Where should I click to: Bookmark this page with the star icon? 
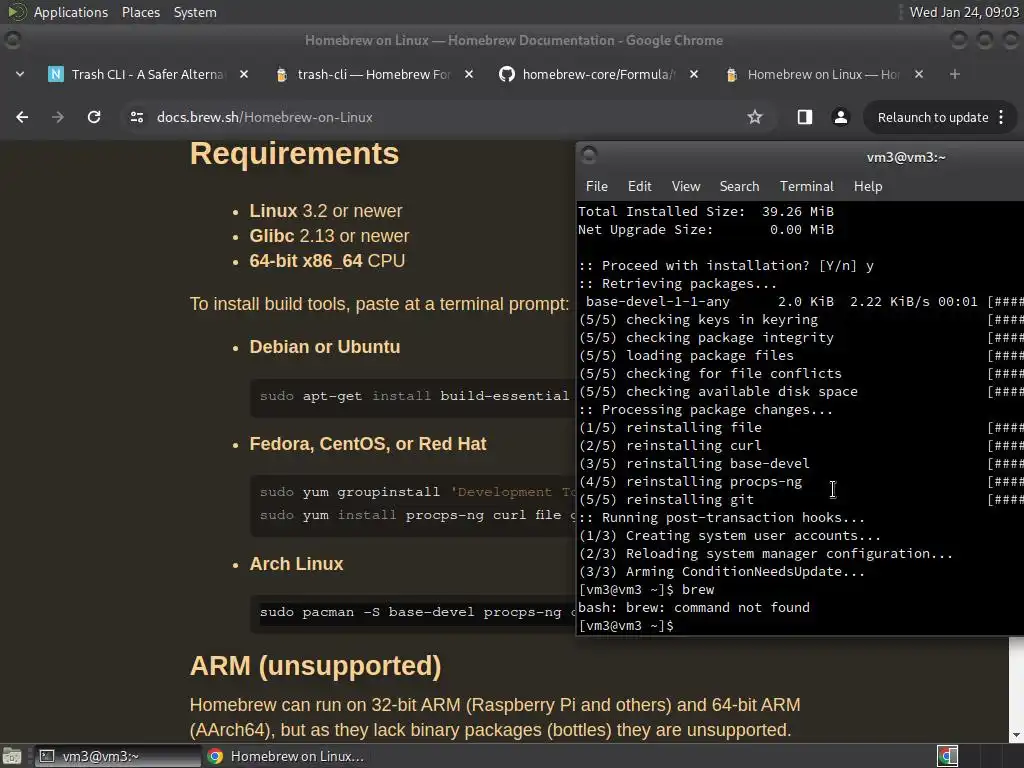tap(755, 117)
